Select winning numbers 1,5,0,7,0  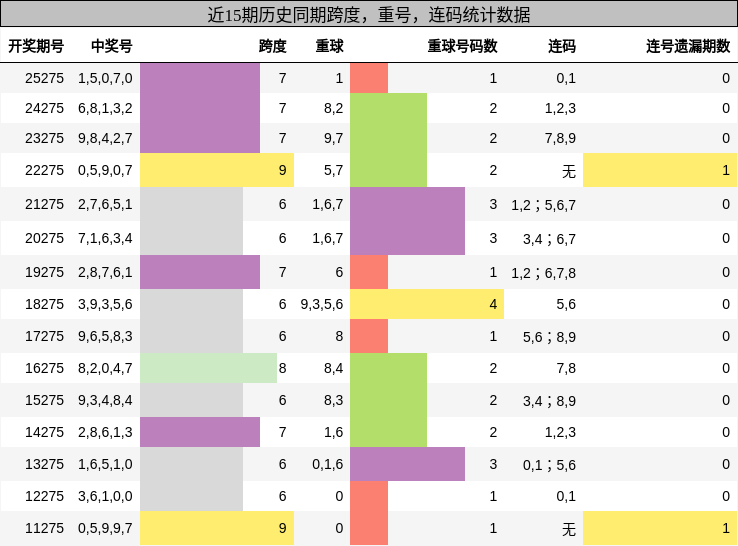click(105, 78)
